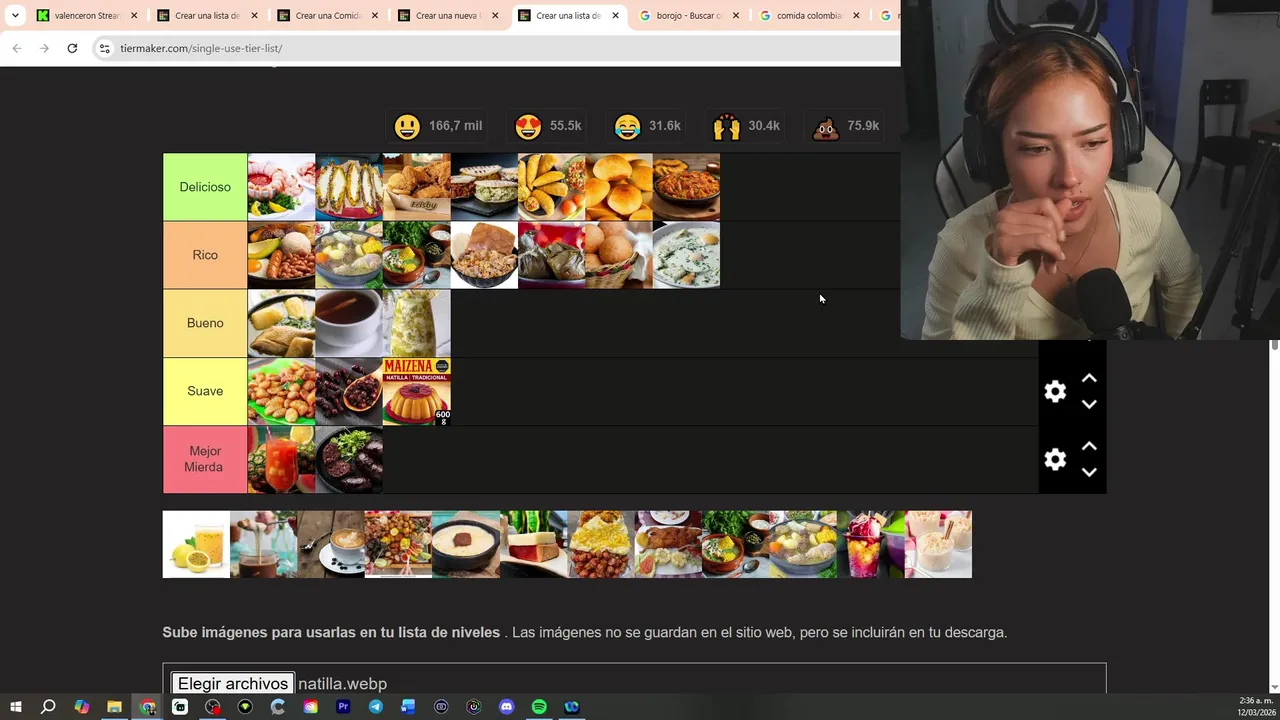Go forward with the browser forward arrow
1280x720 pixels.
[44, 48]
